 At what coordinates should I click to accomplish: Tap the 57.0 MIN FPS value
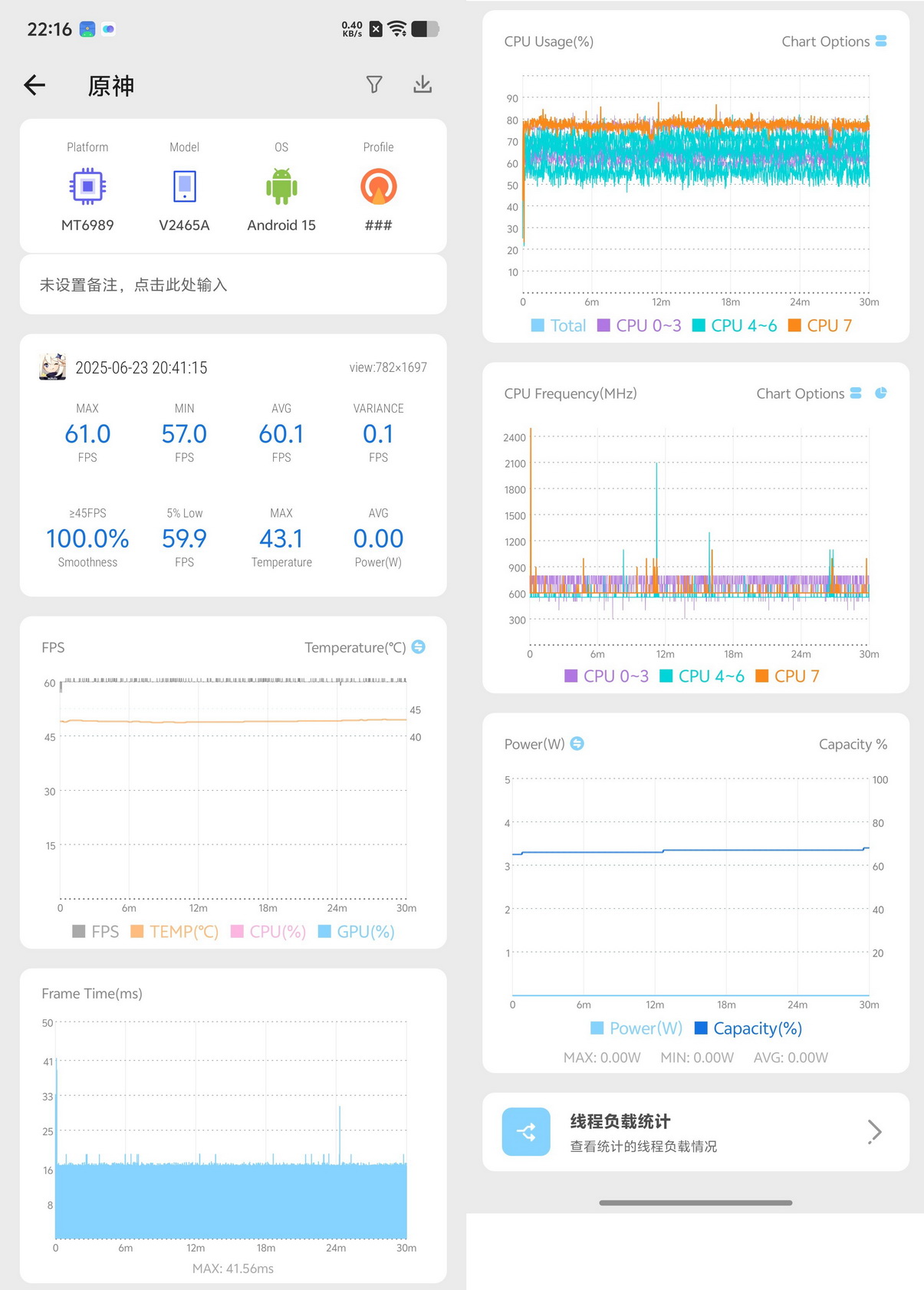click(x=184, y=434)
